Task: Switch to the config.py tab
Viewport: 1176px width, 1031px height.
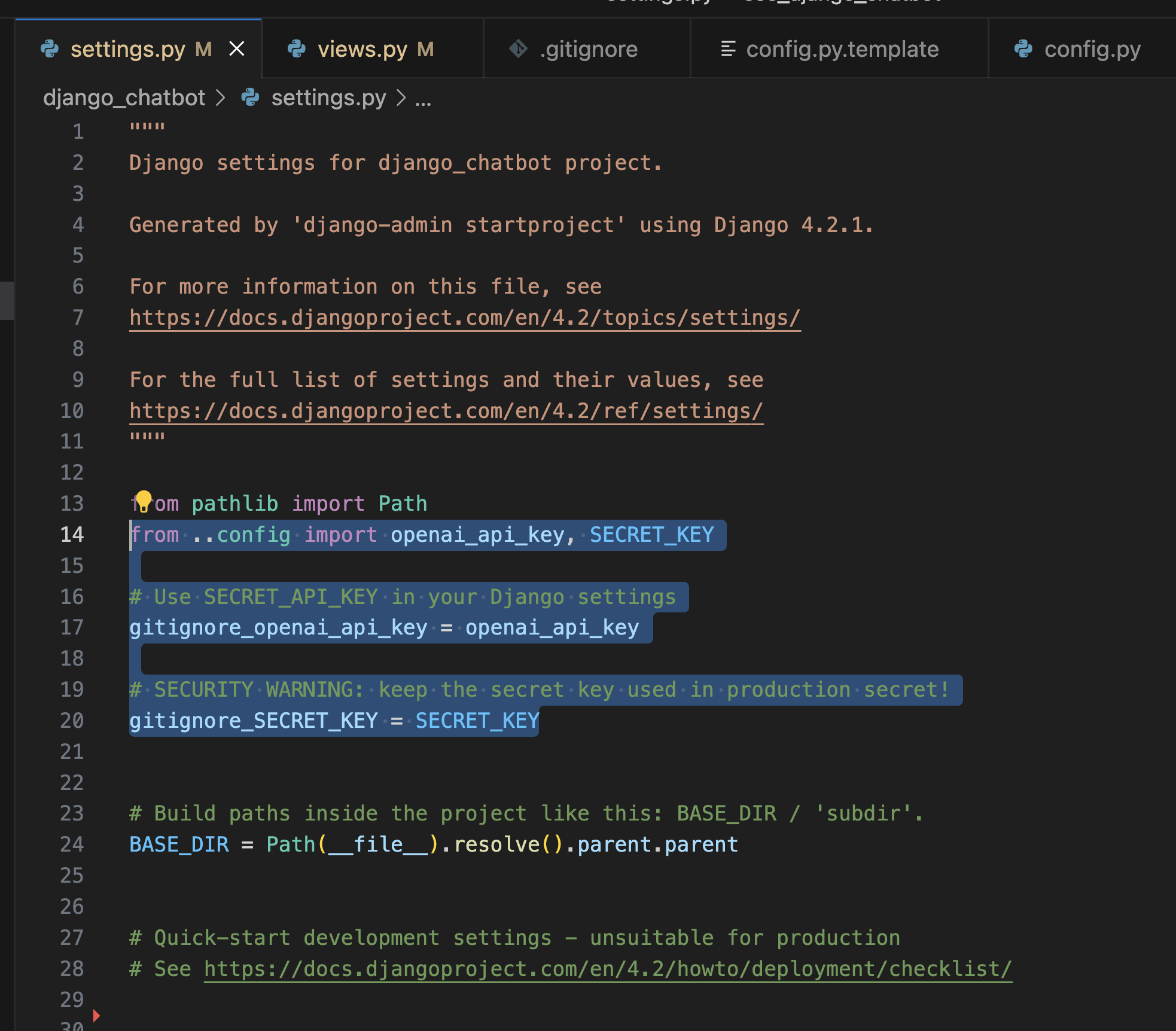Action: pos(1092,49)
